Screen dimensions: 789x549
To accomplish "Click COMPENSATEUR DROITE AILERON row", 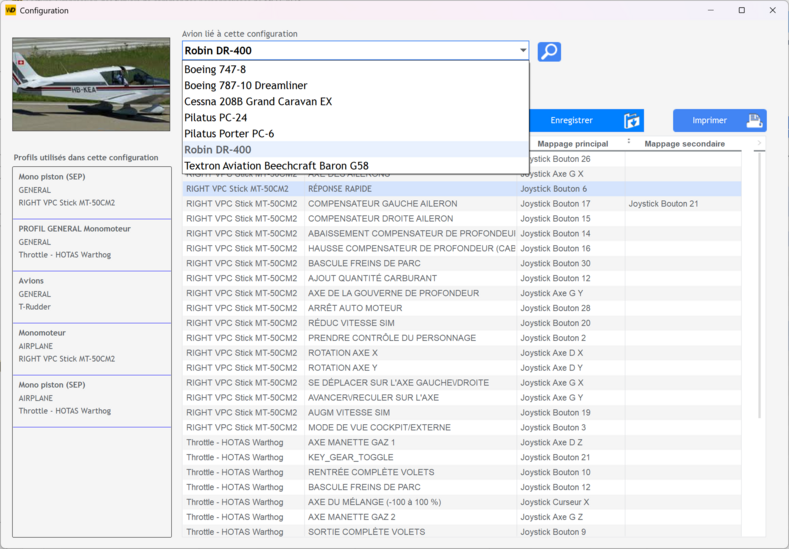I will [462, 219].
